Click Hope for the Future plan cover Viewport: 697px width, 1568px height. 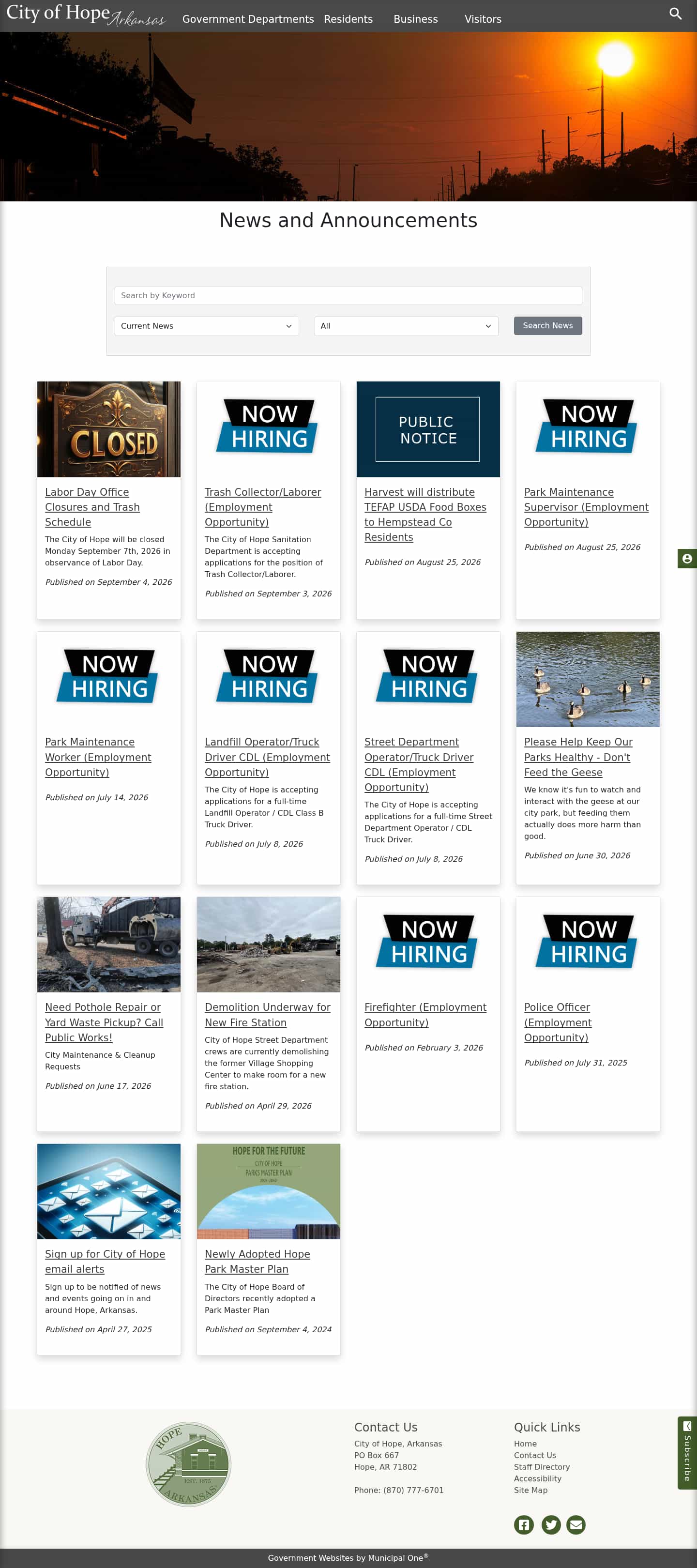point(269,1191)
